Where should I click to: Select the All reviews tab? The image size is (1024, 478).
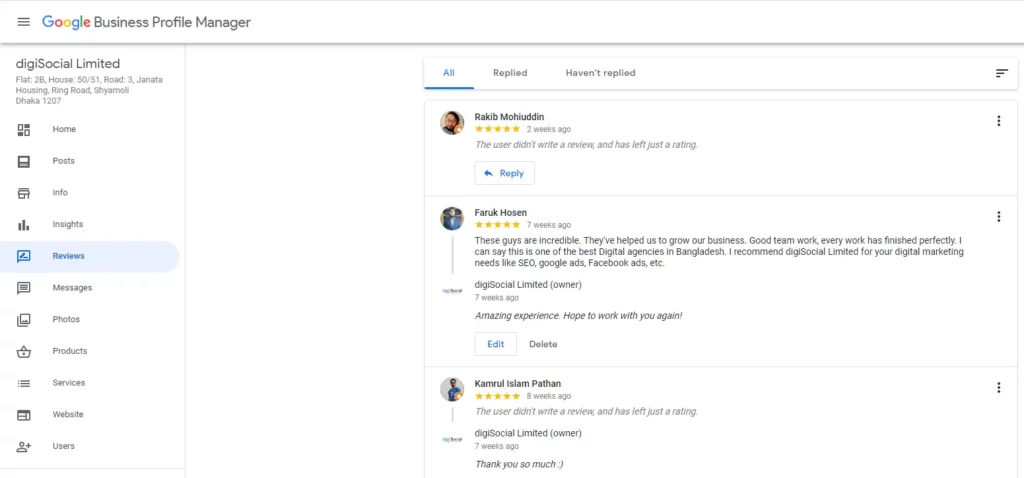(x=449, y=73)
